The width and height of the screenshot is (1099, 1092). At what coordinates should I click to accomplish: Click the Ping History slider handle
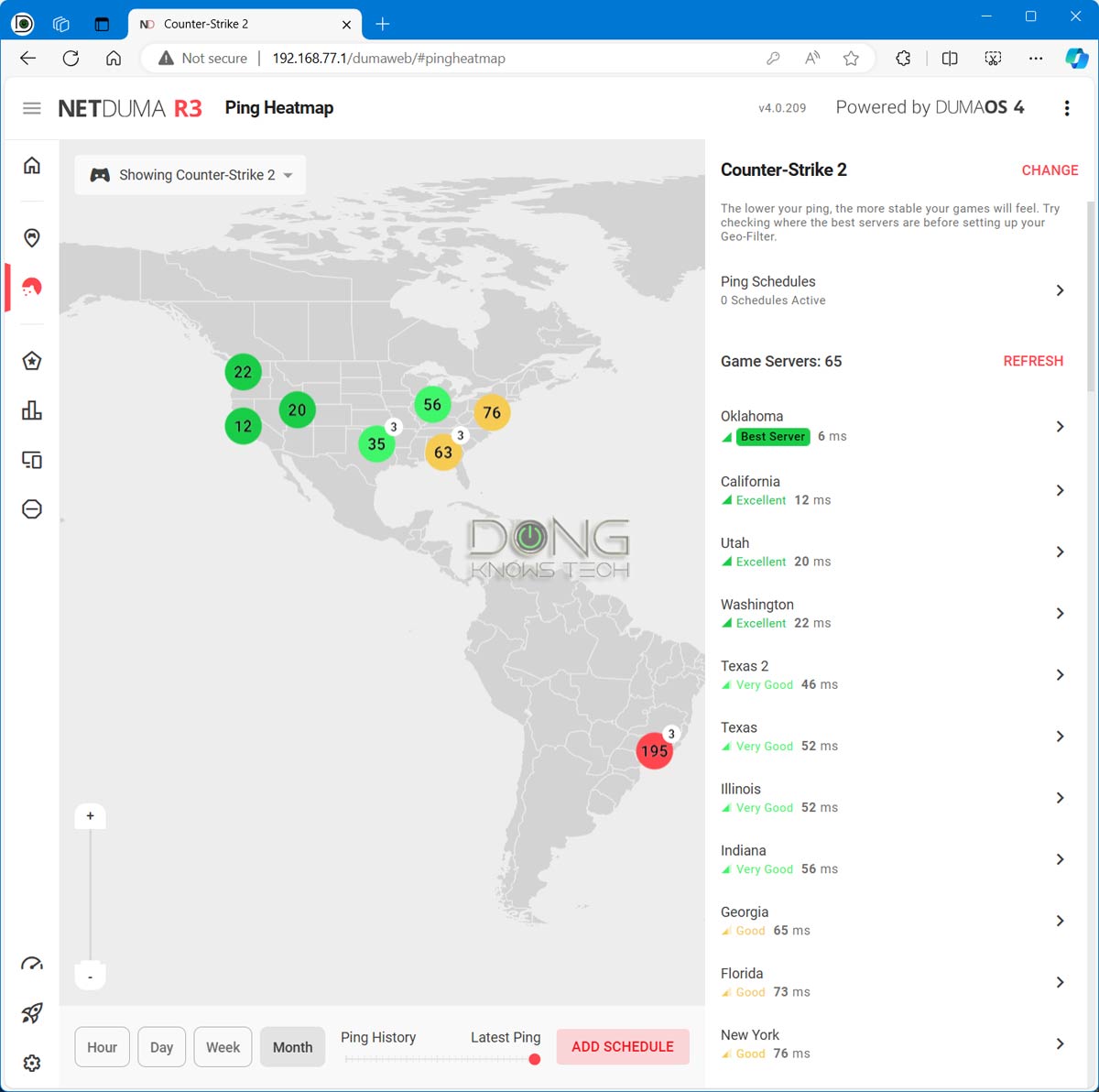pos(535,1059)
